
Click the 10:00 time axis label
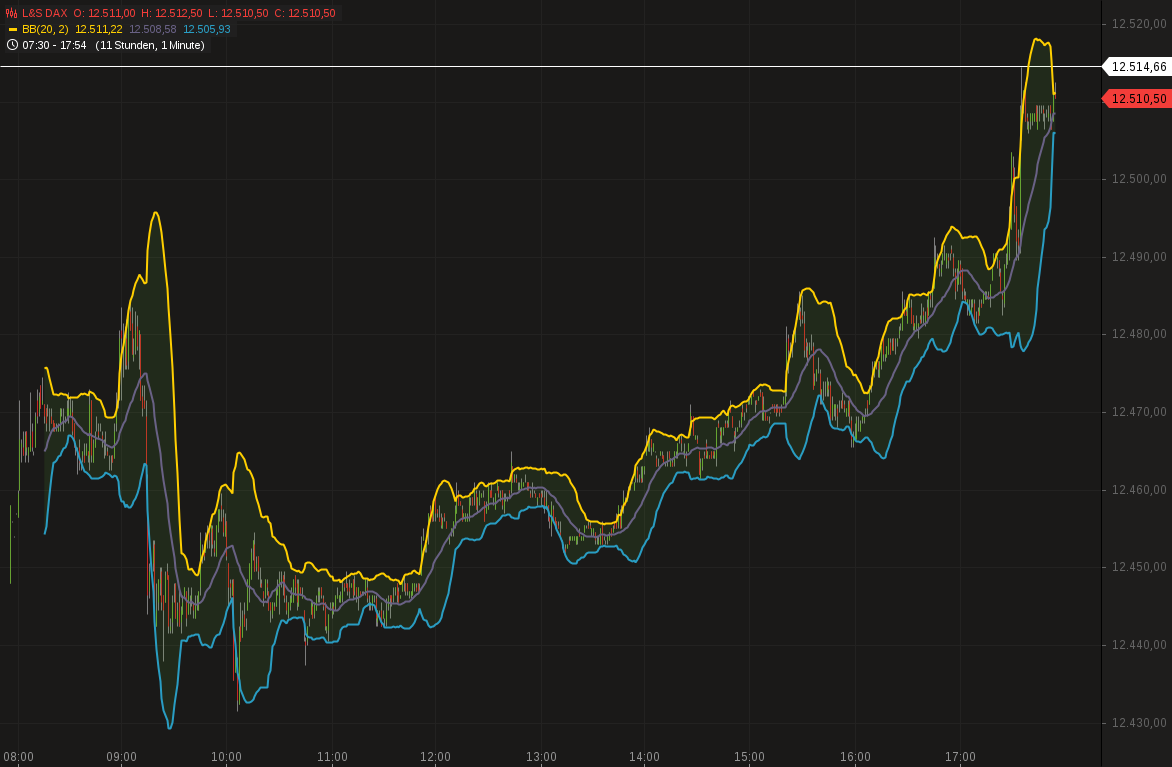226,757
